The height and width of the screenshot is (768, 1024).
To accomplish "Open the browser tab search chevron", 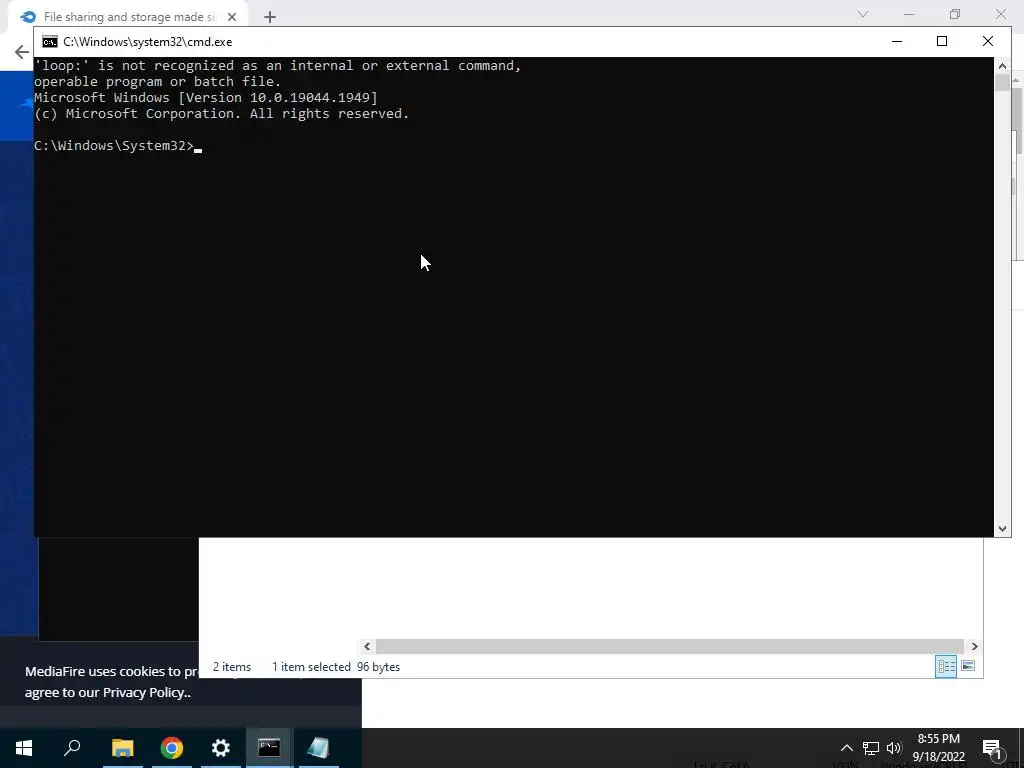I will pos(863,14).
